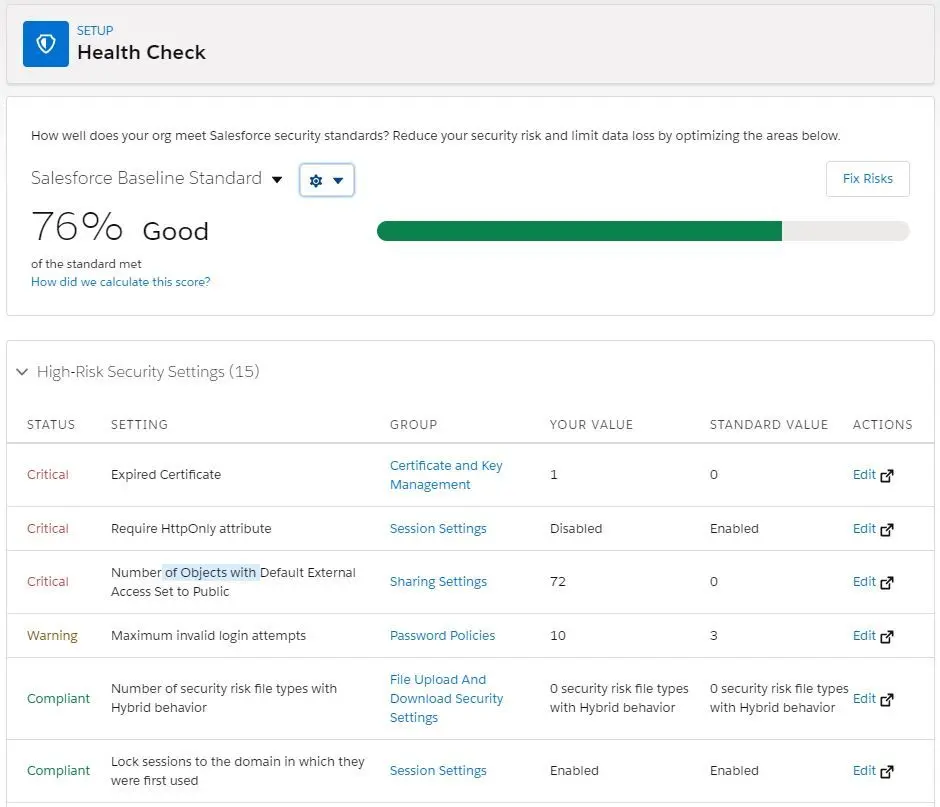The image size is (940, 807).
Task: Click Edit link for Expired Certificate
Action: coord(864,475)
